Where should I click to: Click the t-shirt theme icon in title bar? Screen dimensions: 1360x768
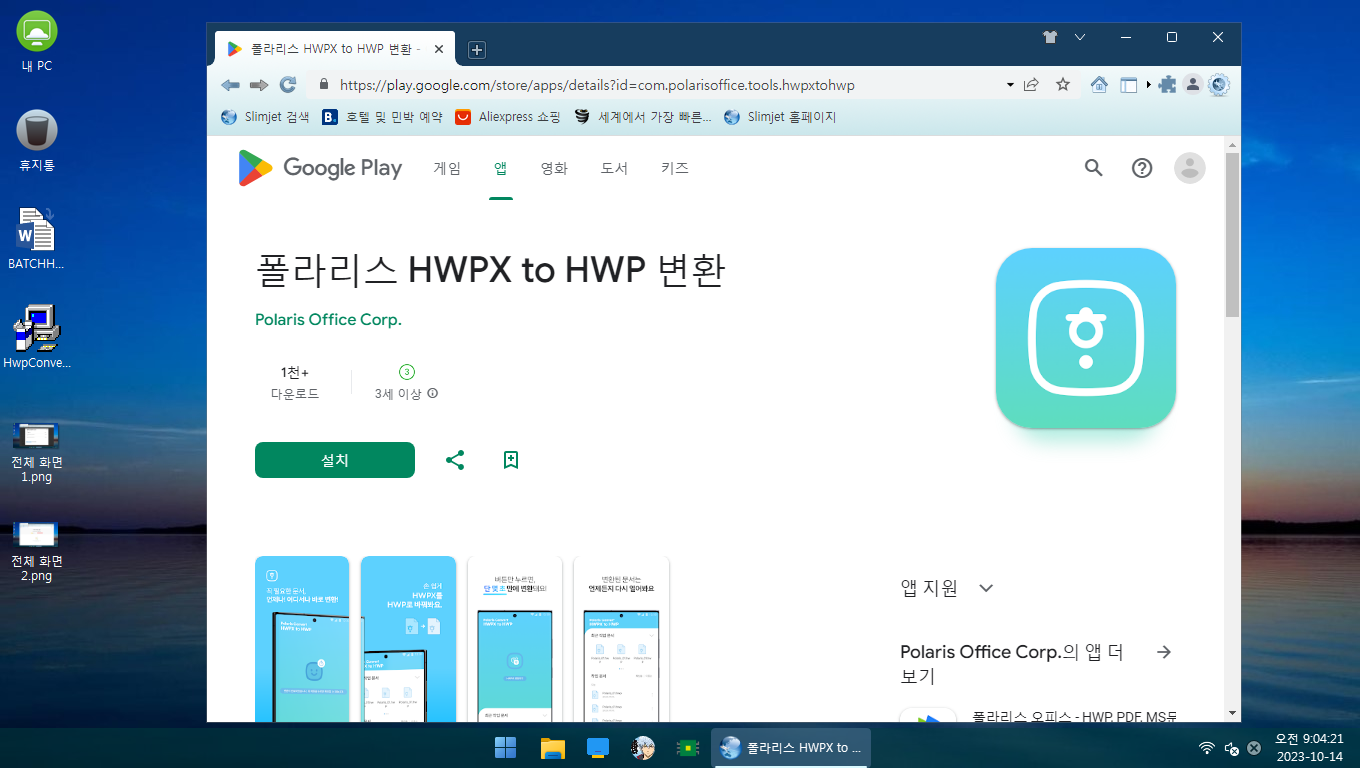click(x=1049, y=37)
